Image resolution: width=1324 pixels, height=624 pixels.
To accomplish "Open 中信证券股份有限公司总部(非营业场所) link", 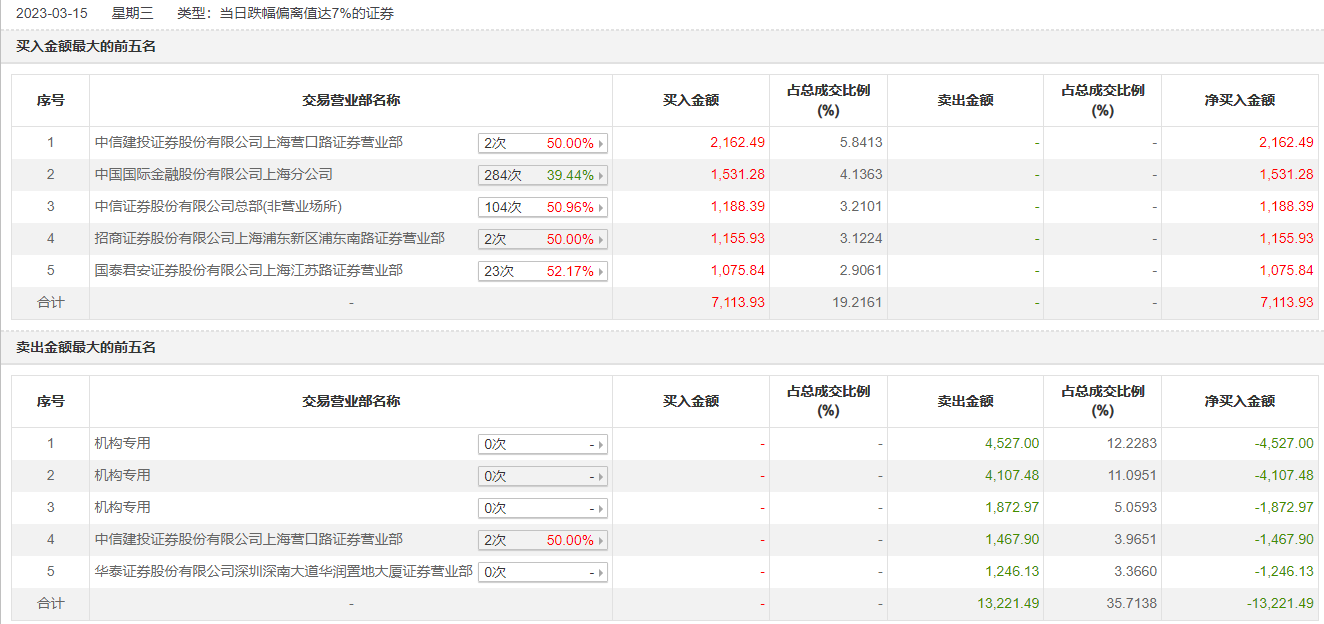I will pos(219,207).
